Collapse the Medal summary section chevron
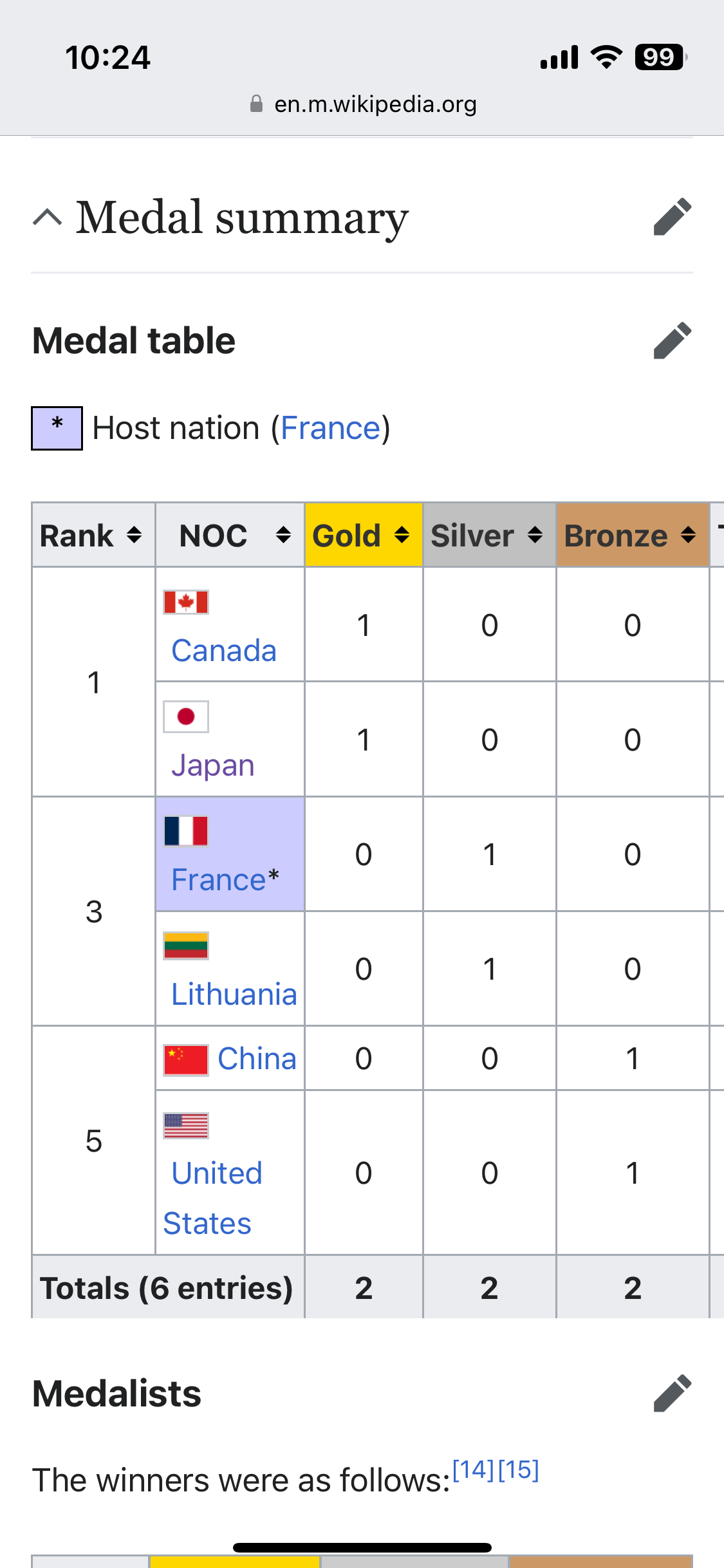 pyautogui.click(x=48, y=218)
